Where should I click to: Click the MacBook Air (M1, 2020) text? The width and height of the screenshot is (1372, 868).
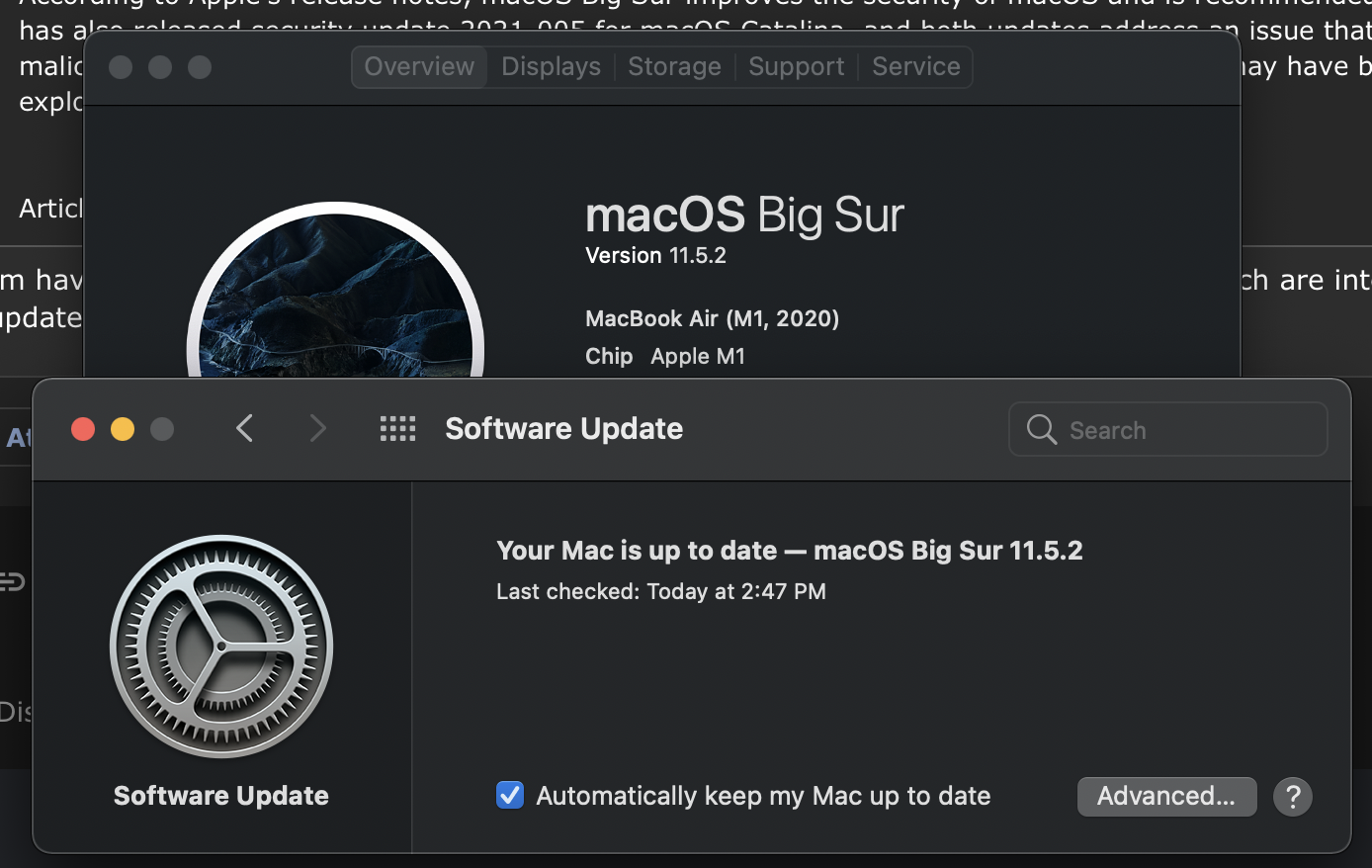coord(712,318)
